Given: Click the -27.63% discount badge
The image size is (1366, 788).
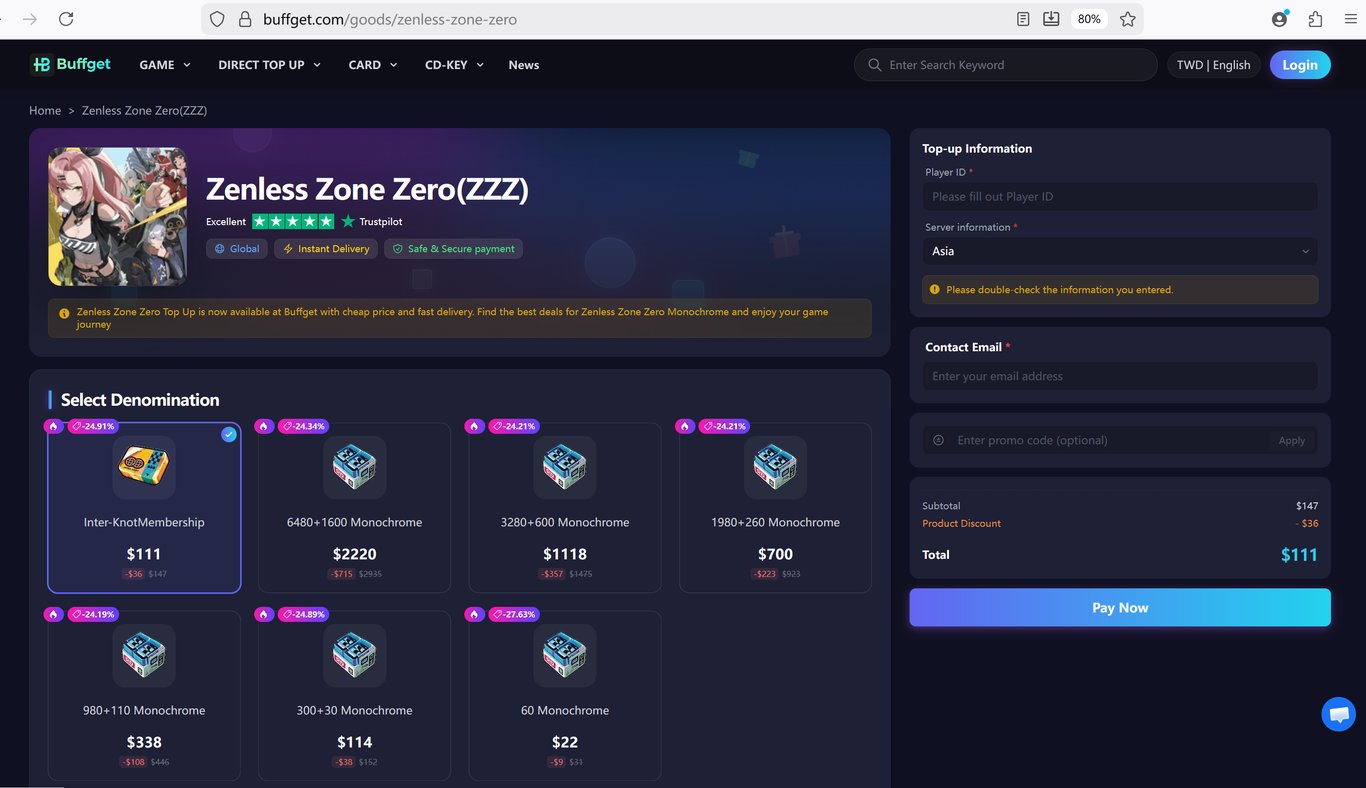Looking at the screenshot, I should [513, 614].
